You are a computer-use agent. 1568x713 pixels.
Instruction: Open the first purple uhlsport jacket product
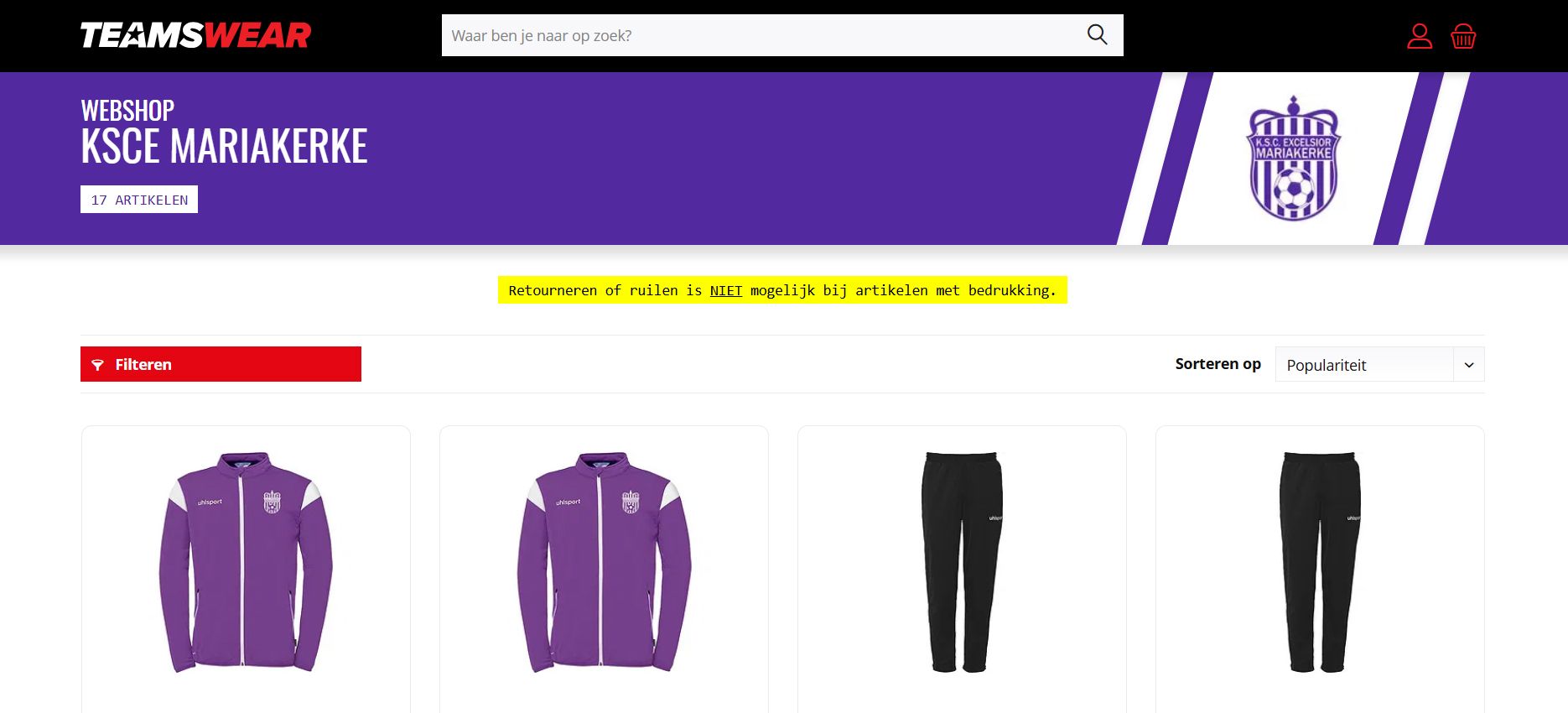point(246,562)
